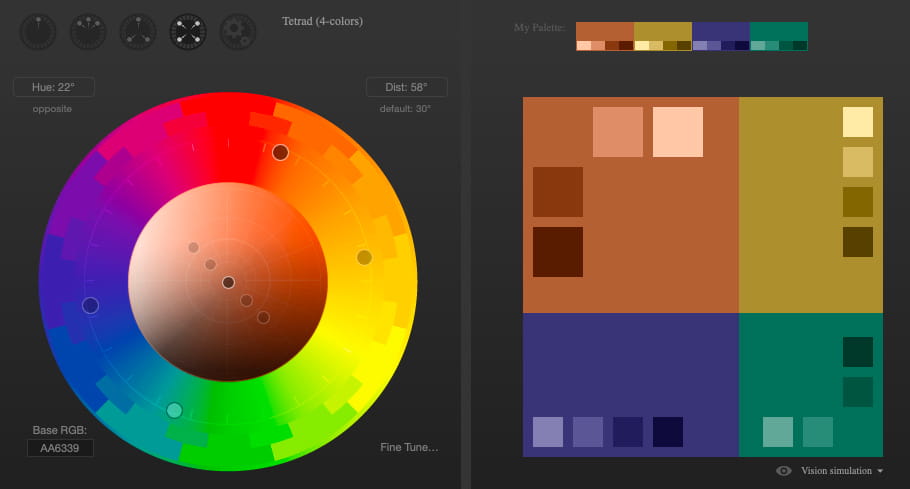Click the lightest shade dot in inner circle
Viewport: 910px width, 489px height.
click(x=193, y=248)
